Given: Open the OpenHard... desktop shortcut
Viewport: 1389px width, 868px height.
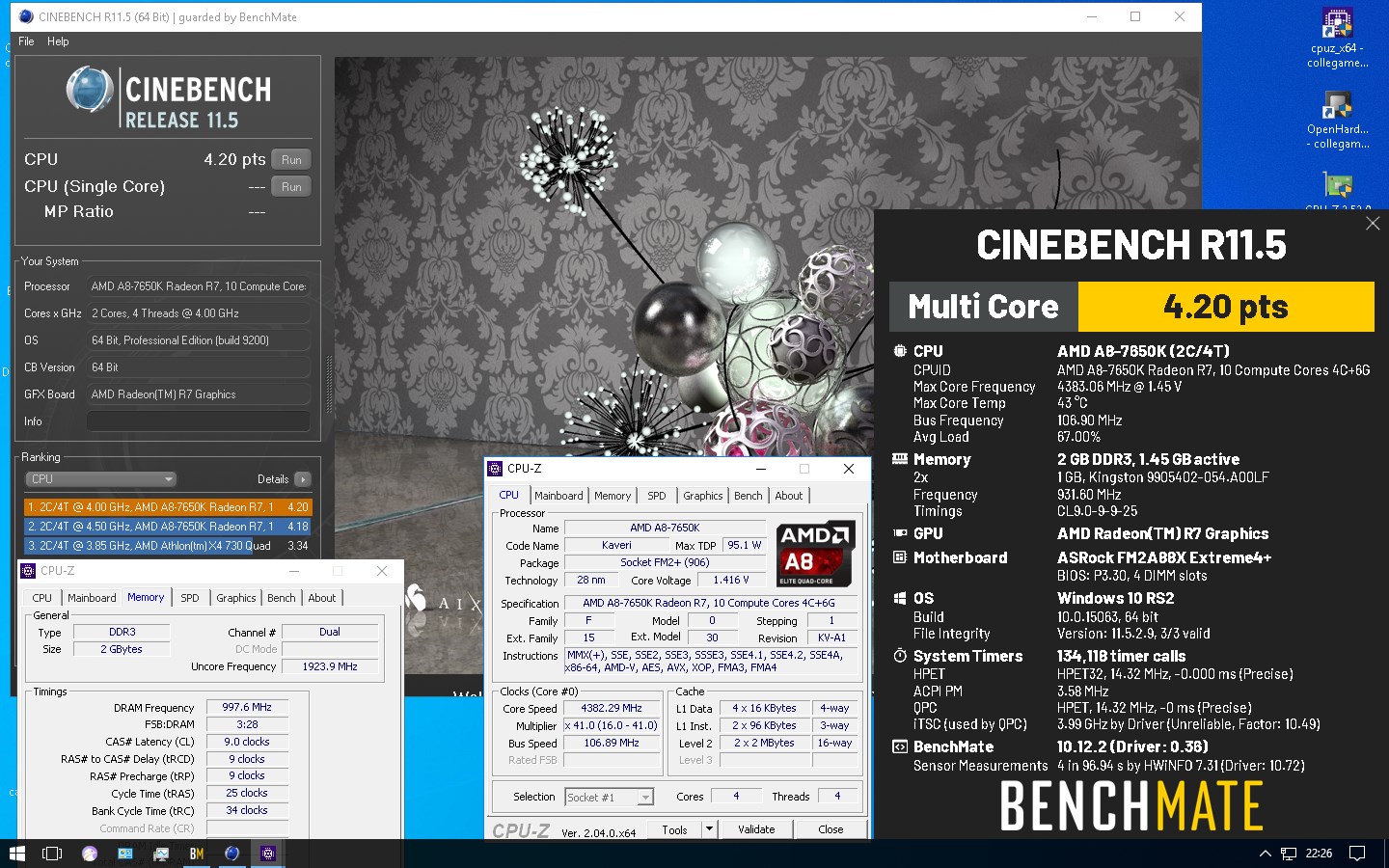Looking at the screenshot, I should tap(1337, 120).
